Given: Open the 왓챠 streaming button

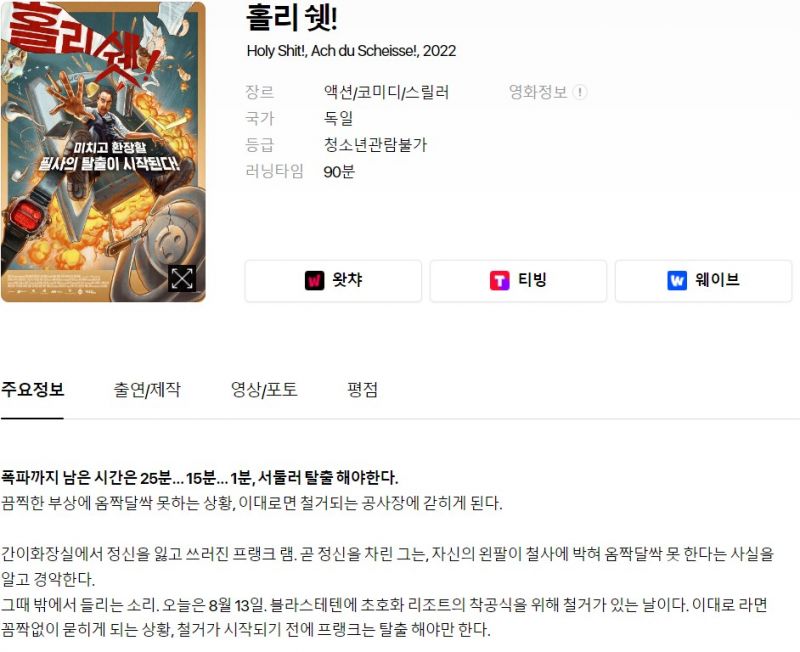Looking at the screenshot, I should click(x=333, y=281).
